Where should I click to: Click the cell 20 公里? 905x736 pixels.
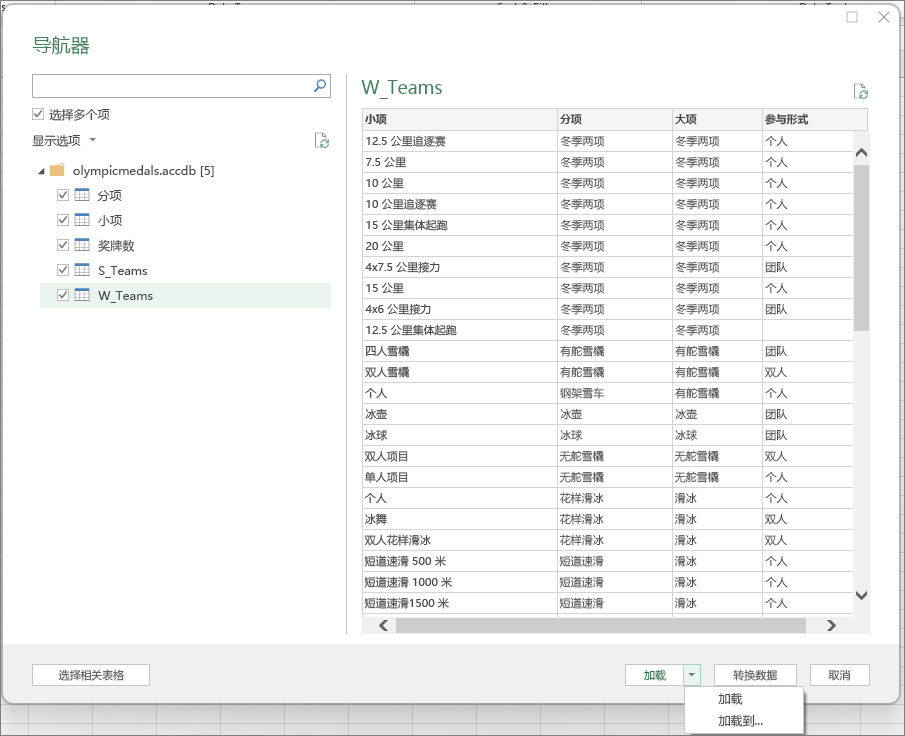pos(459,246)
